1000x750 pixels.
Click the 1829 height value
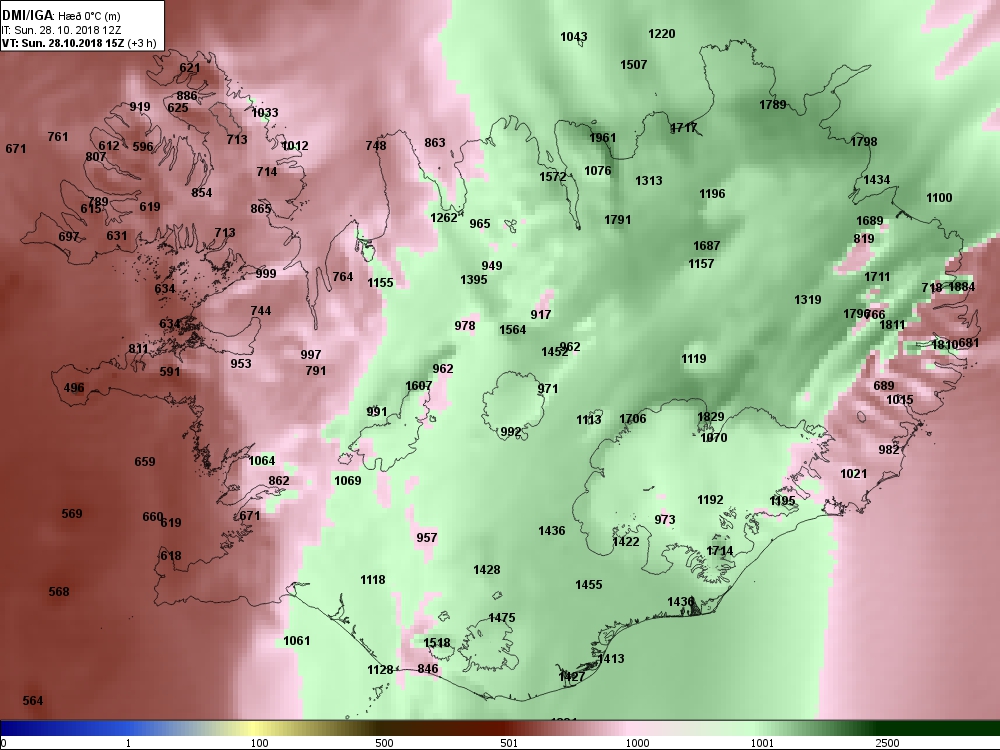[x=710, y=417]
